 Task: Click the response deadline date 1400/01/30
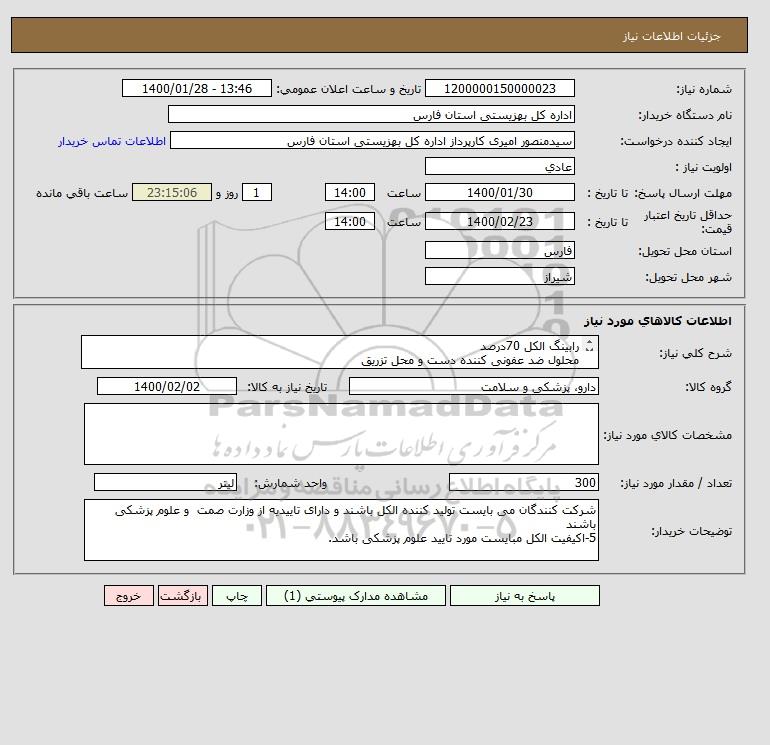point(499,193)
